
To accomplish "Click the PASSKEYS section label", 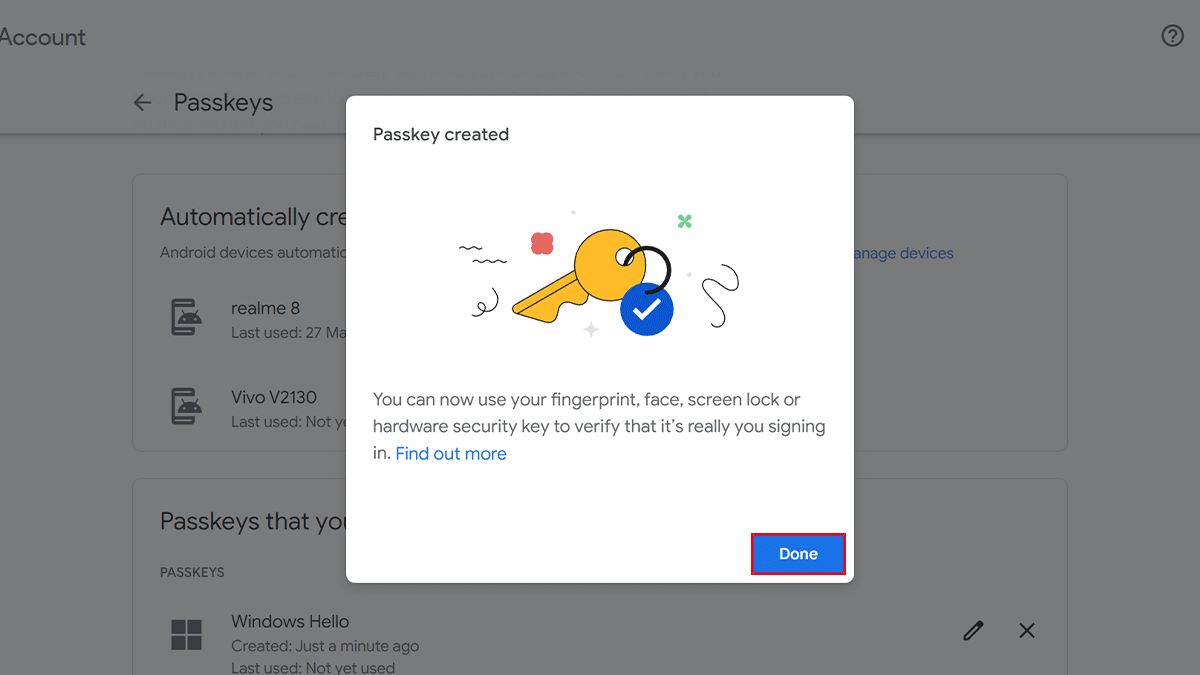I will coord(192,572).
